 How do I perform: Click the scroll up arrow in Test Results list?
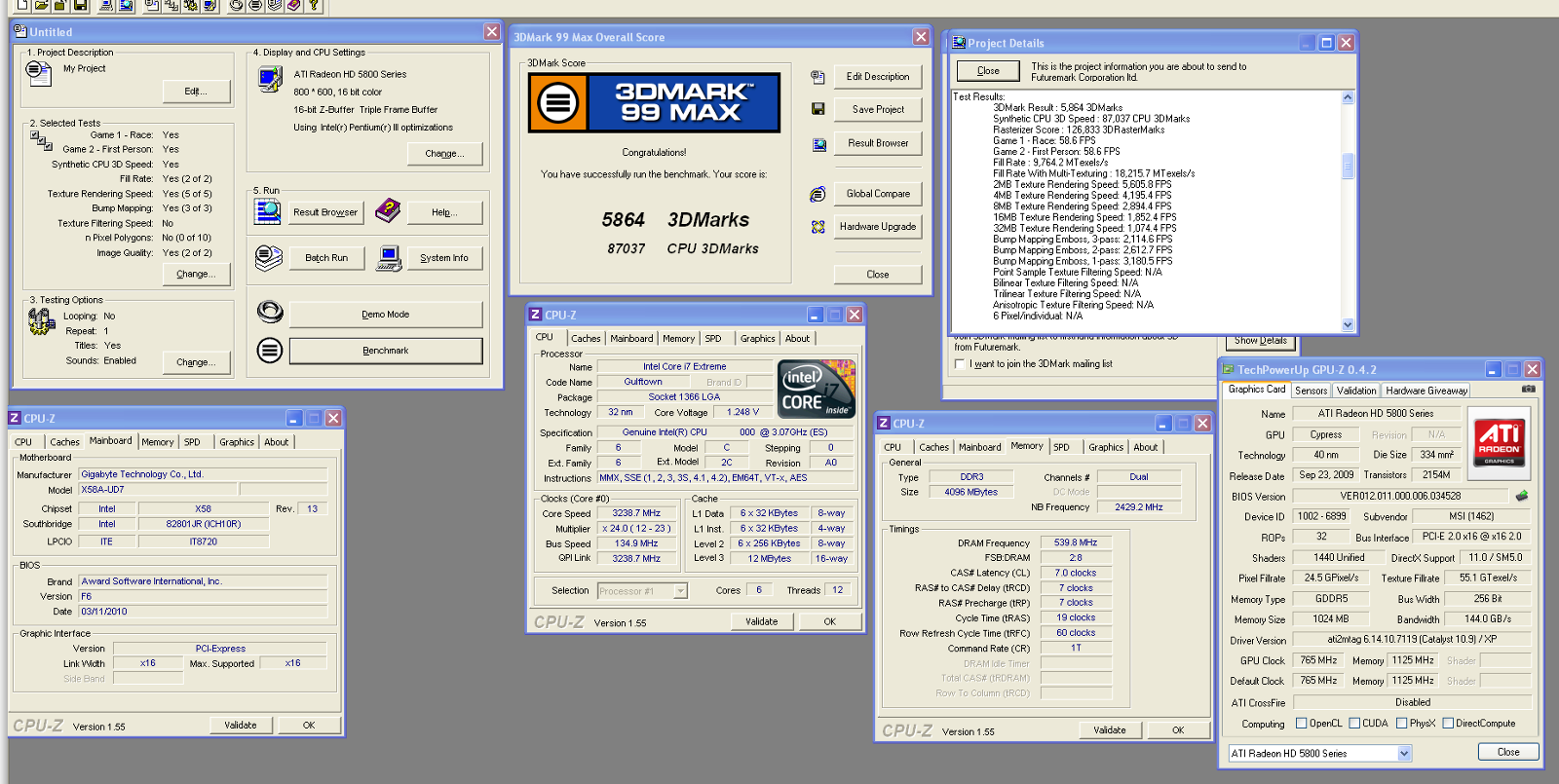point(1348,97)
